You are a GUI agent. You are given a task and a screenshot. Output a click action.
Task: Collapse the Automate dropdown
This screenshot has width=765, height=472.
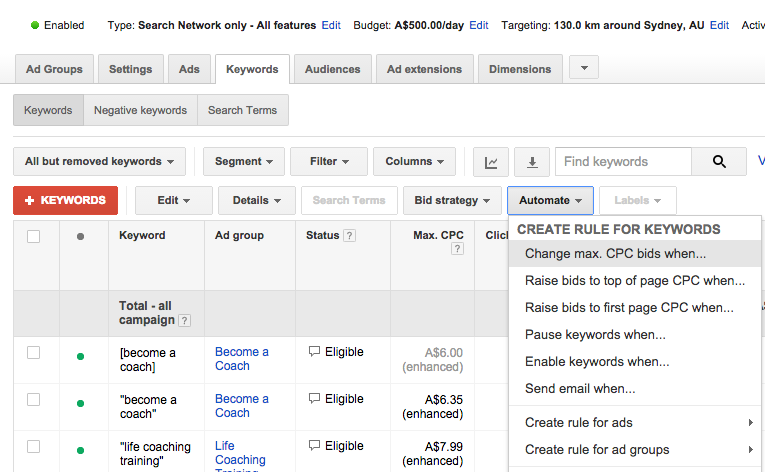point(550,200)
